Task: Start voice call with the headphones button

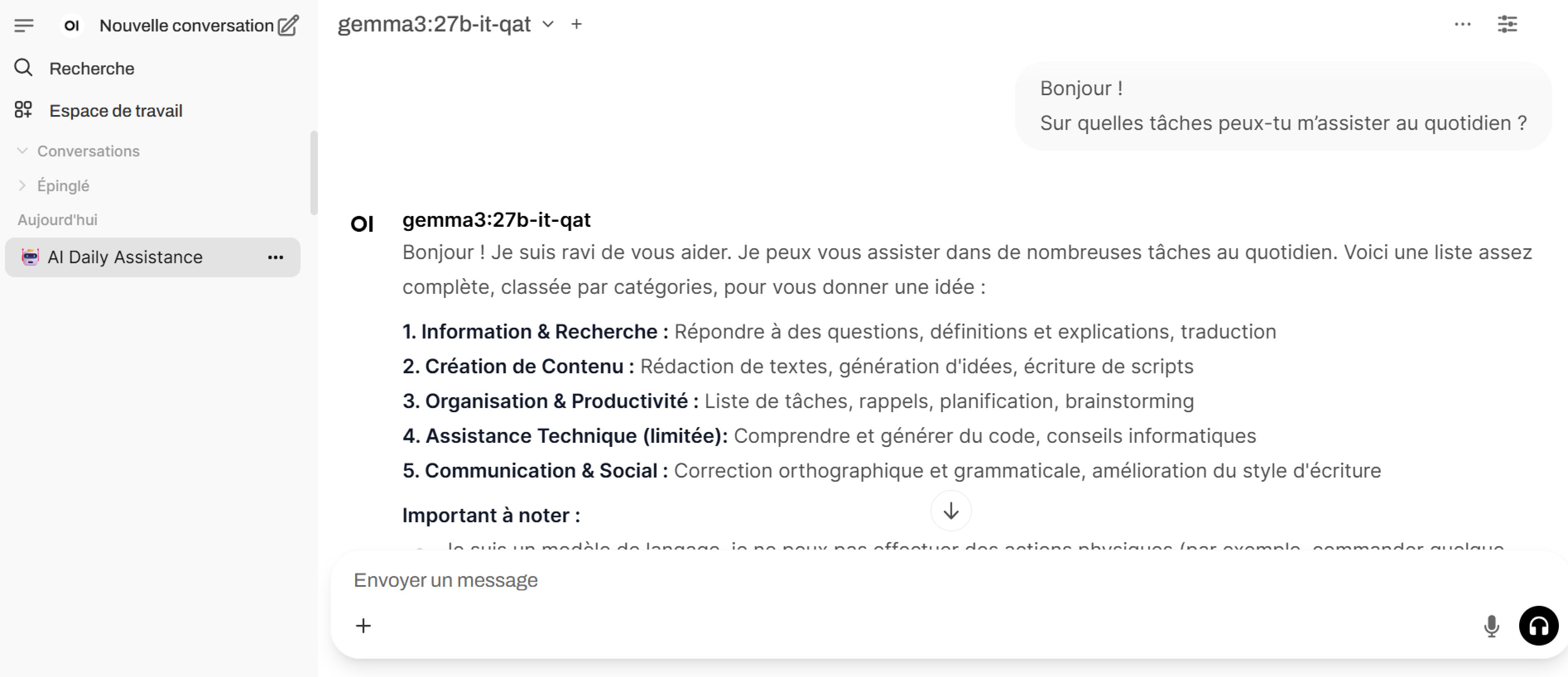Action: 1538,626
